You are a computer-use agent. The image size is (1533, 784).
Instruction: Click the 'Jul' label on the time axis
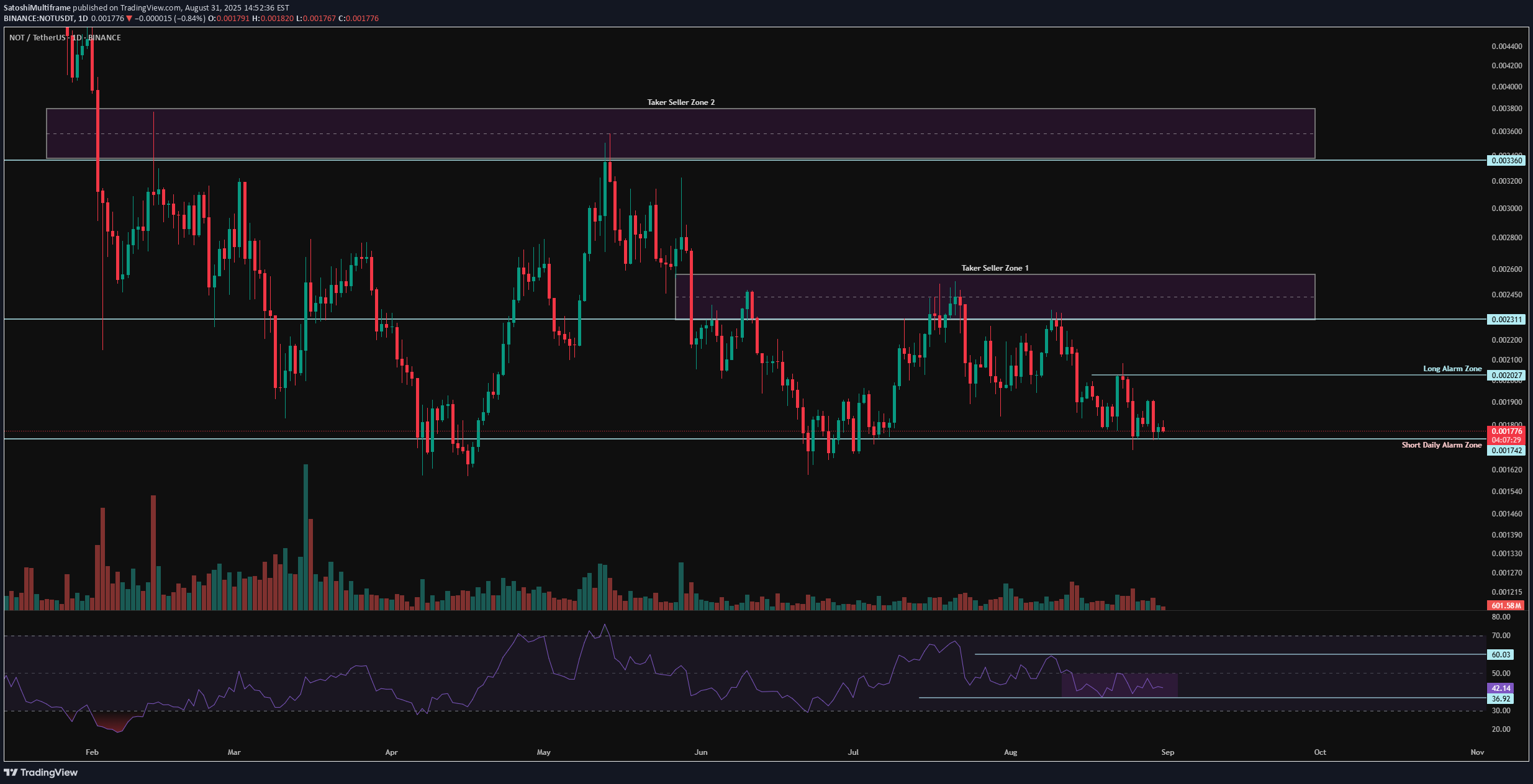click(853, 752)
